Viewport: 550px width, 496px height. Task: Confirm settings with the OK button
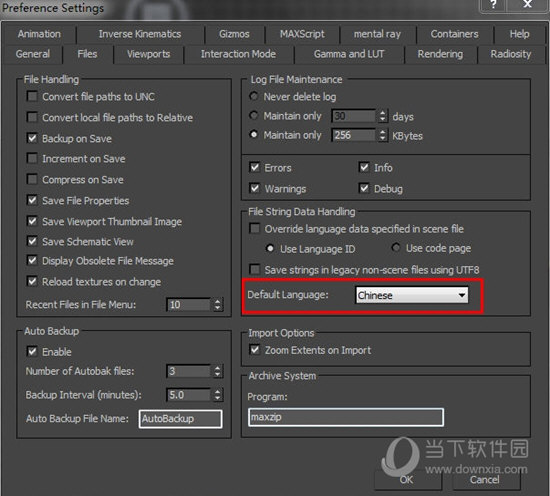407,480
